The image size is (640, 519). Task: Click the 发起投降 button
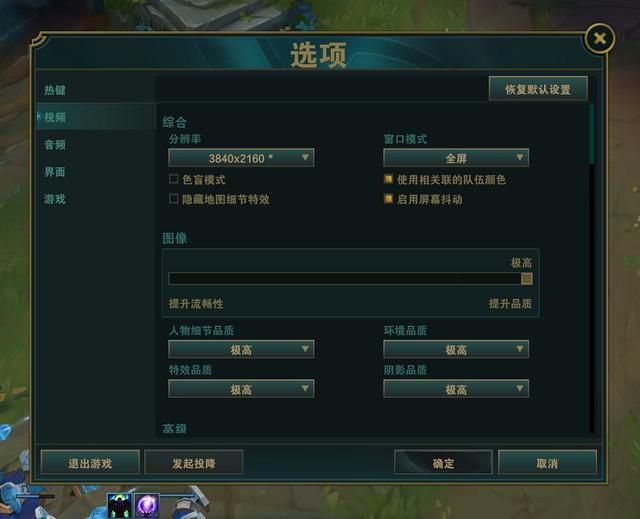[193, 463]
